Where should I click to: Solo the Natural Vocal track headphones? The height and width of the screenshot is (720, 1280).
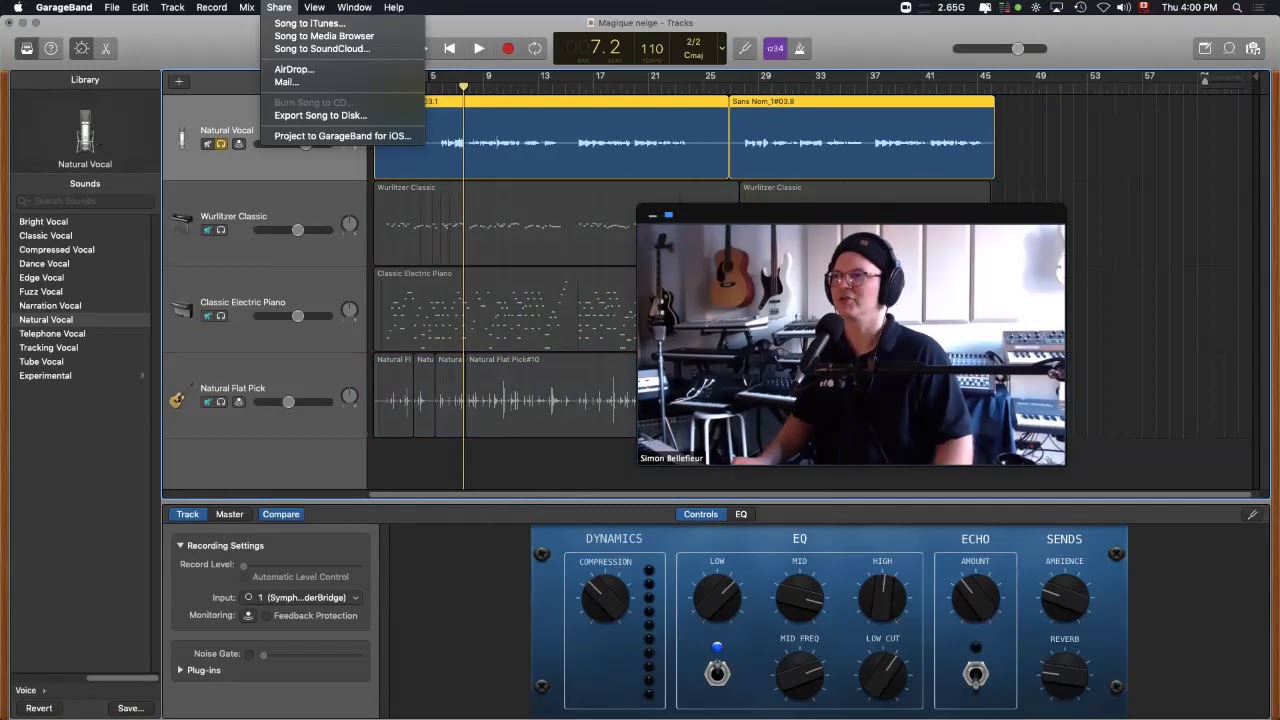pyautogui.click(x=222, y=144)
